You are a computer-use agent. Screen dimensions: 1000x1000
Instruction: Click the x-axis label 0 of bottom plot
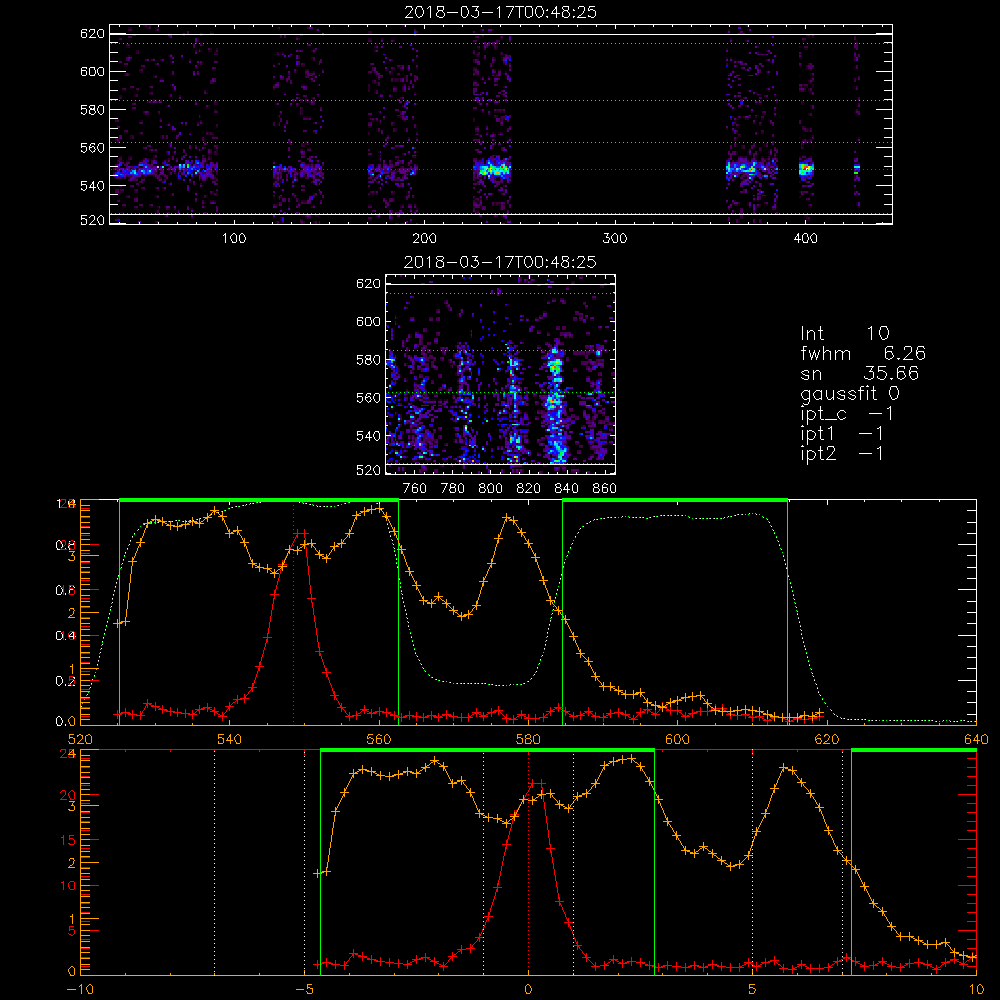tap(528, 990)
